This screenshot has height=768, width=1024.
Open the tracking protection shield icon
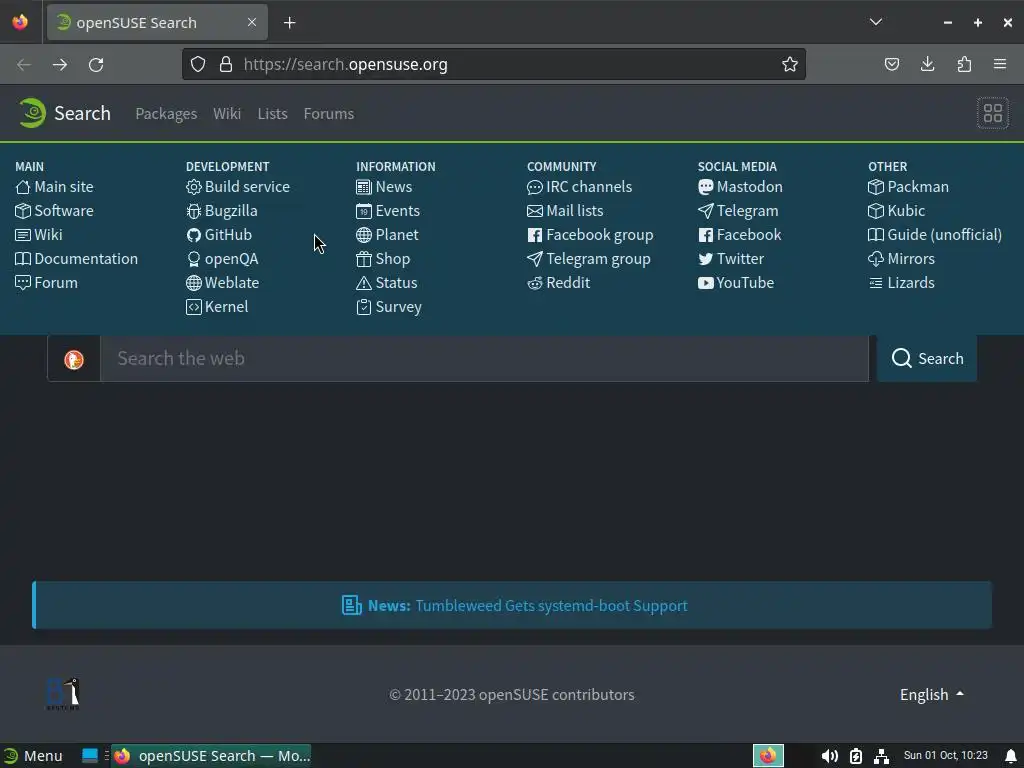coord(198,64)
